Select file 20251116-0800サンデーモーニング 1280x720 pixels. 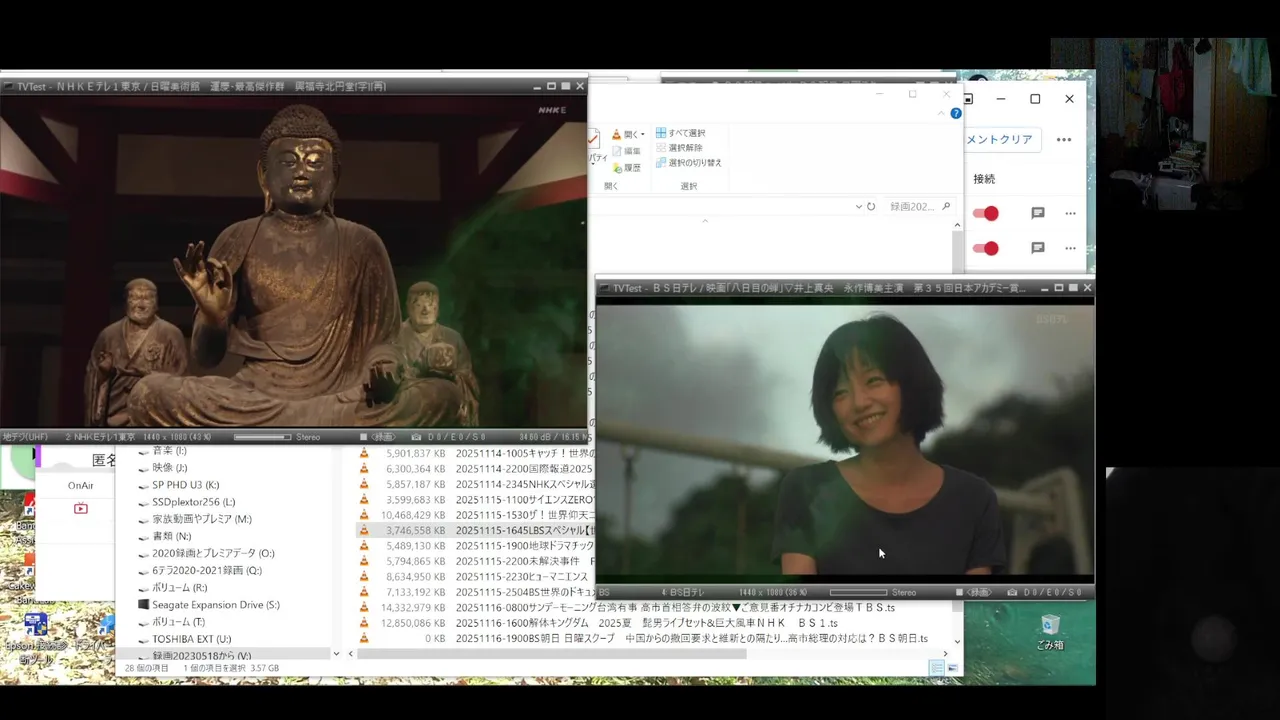(x=674, y=607)
